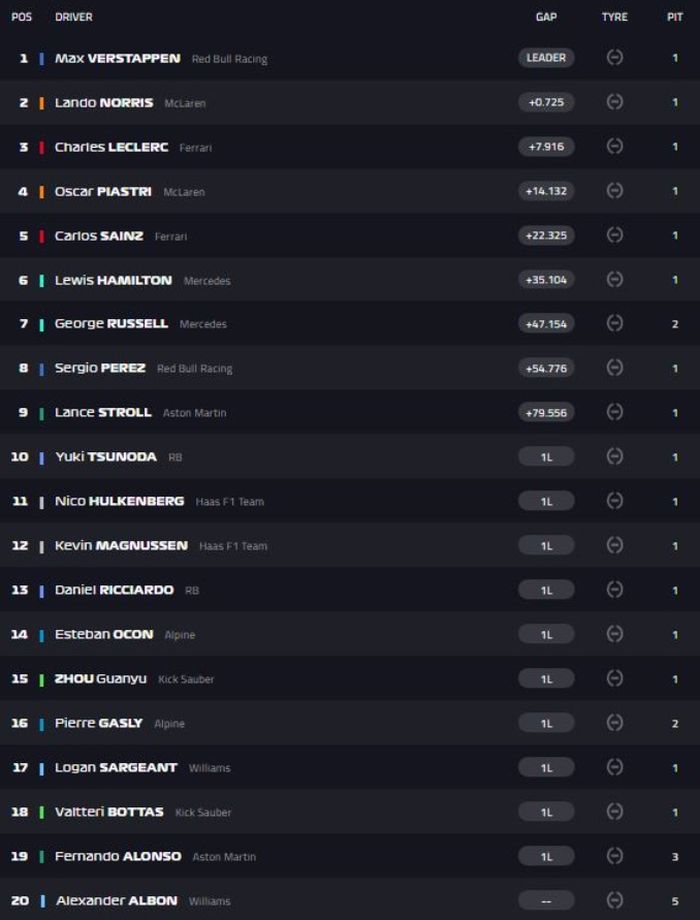The height and width of the screenshot is (920, 700).
Task: Open Sergio Perez's driver entry
Action: point(100,368)
